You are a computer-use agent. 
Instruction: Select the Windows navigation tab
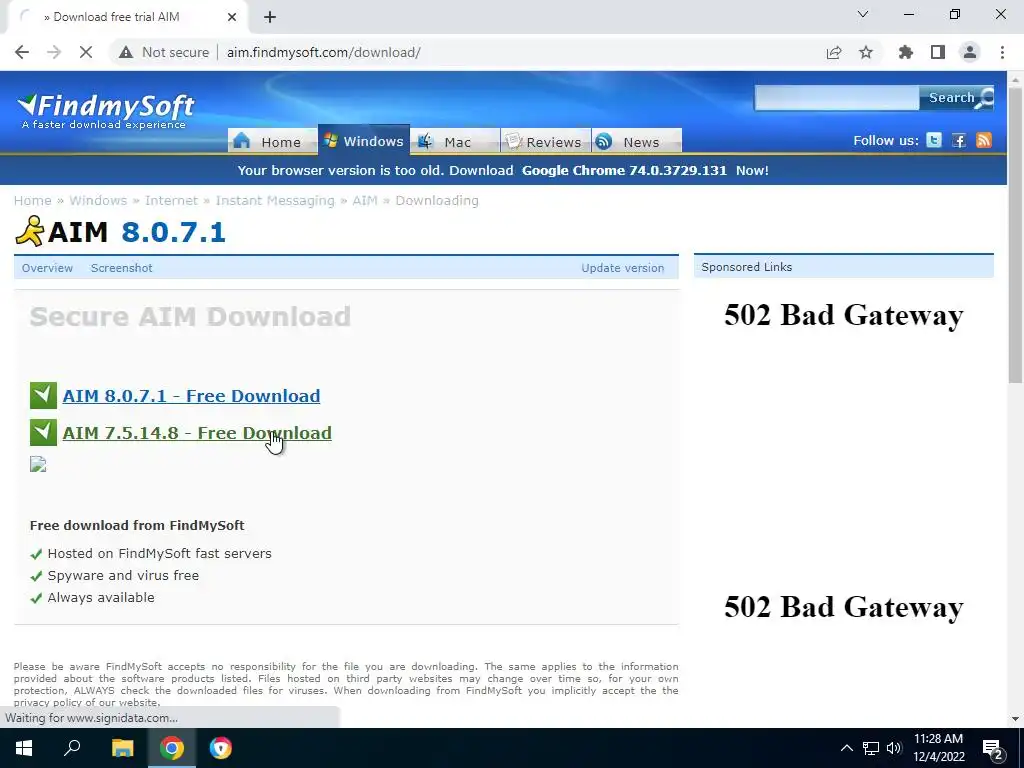point(364,141)
